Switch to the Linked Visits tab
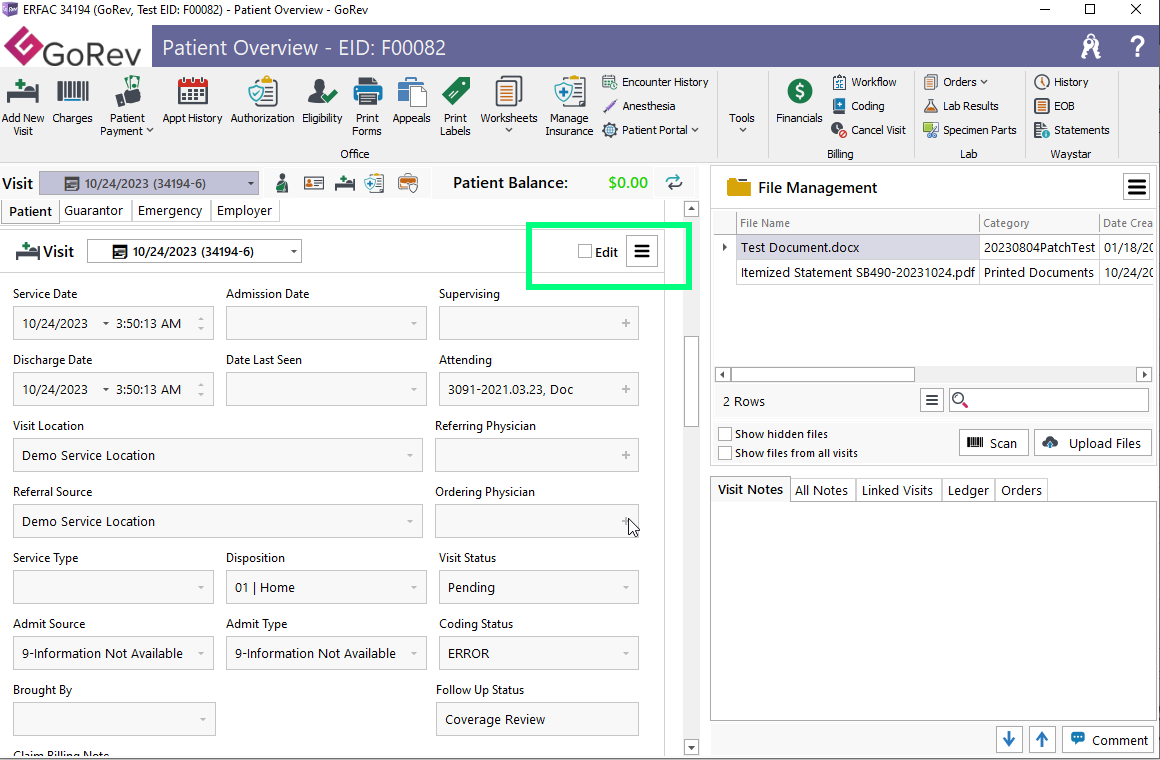 click(897, 490)
